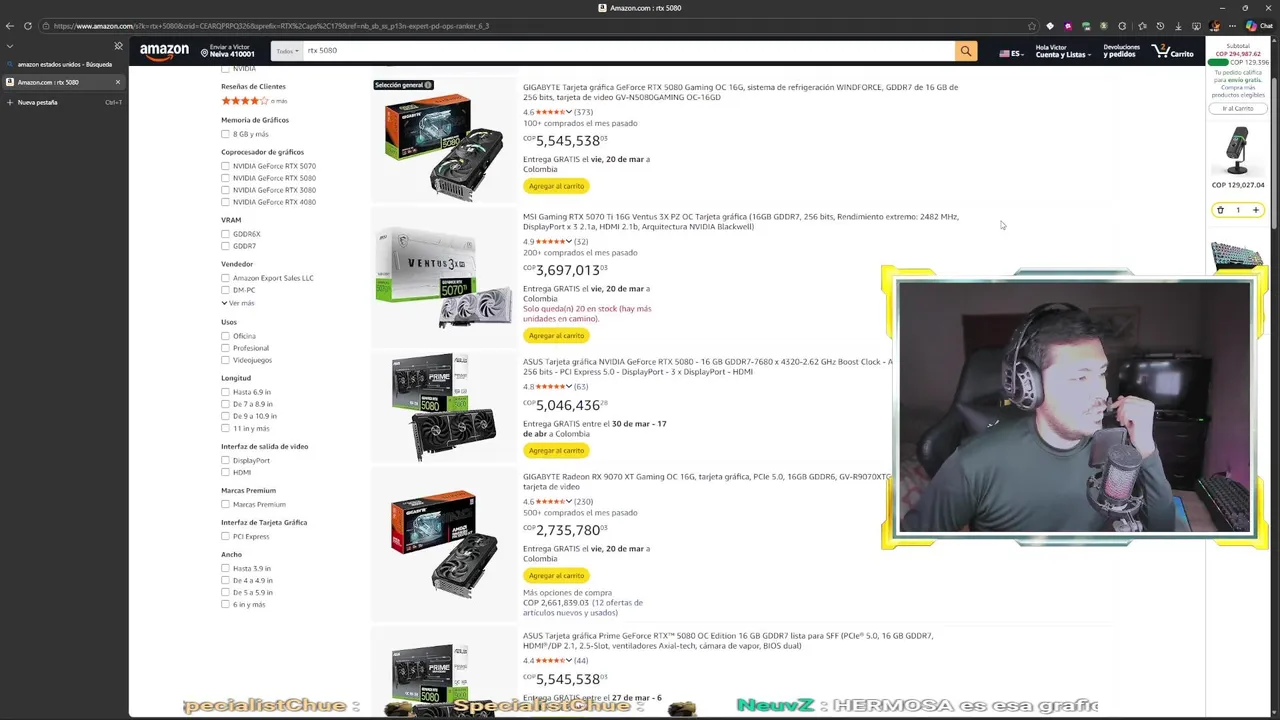The width and height of the screenshot is (1280, 720).
Task: Click the search icon of the Búsqueda tab
Action: point(9,64)
